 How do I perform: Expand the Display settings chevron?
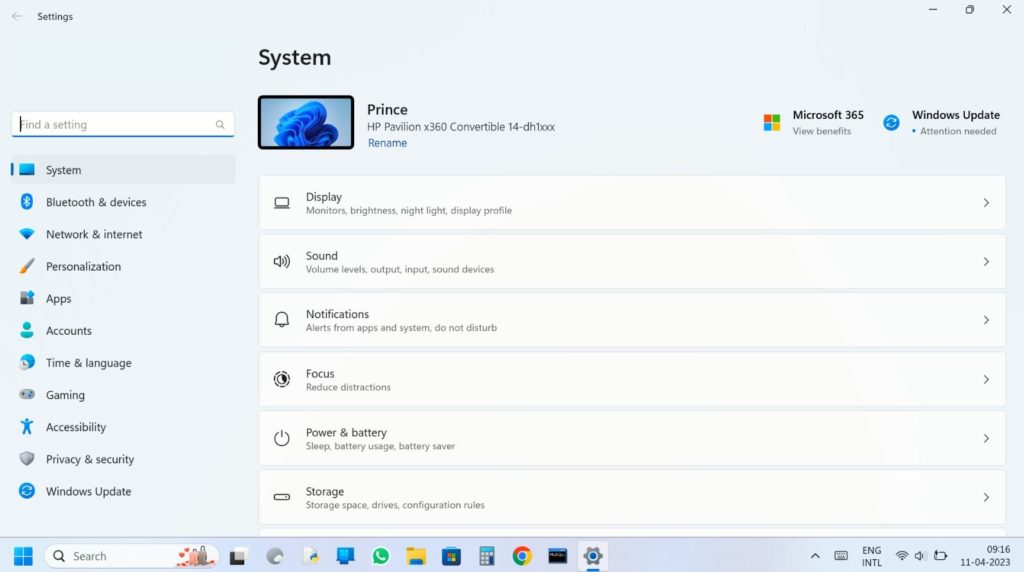[986, 203]
